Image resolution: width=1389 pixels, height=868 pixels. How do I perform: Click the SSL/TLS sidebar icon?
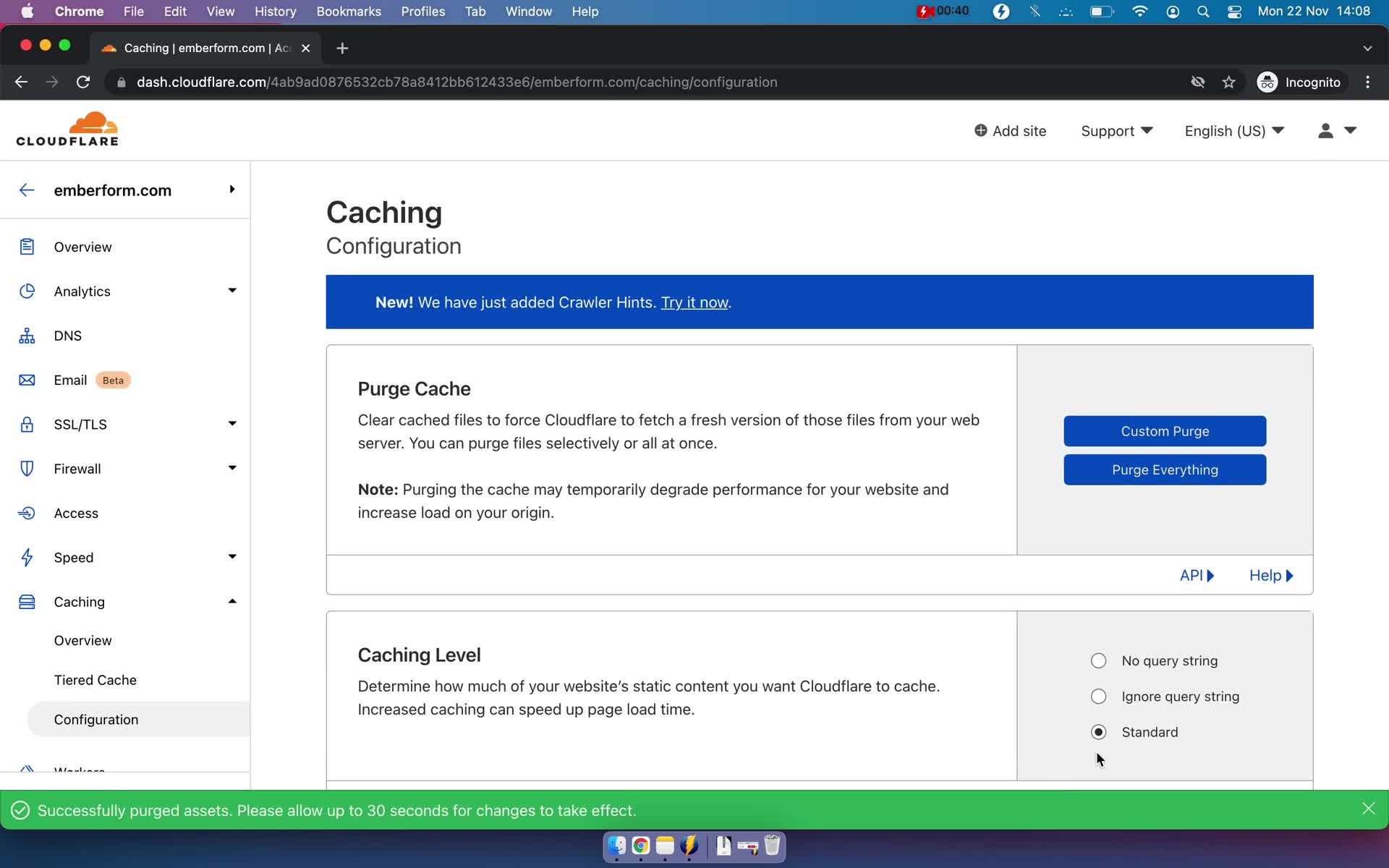[27, 424]
